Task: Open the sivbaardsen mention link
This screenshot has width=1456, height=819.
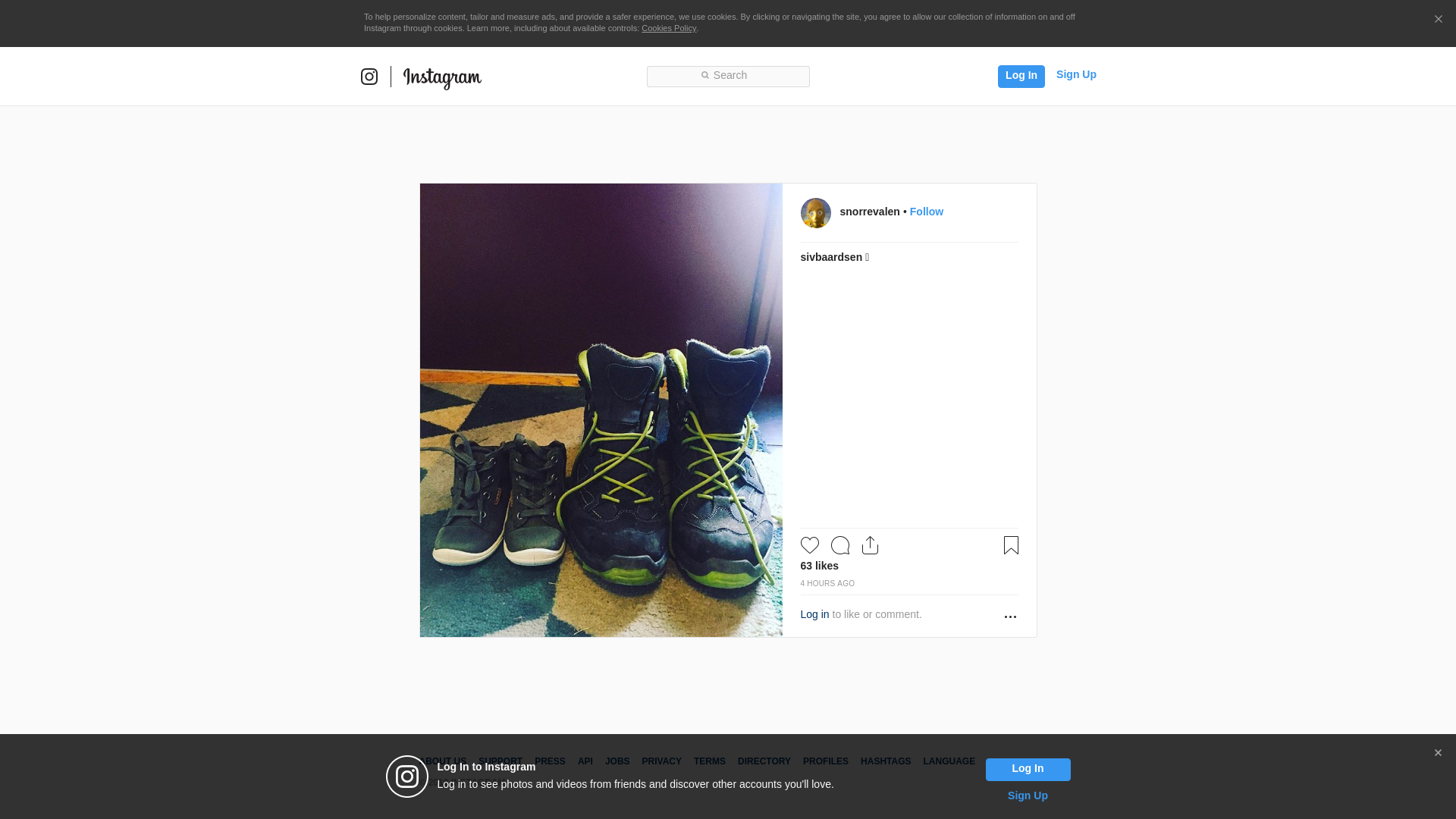Action: (x=831, y=257)
